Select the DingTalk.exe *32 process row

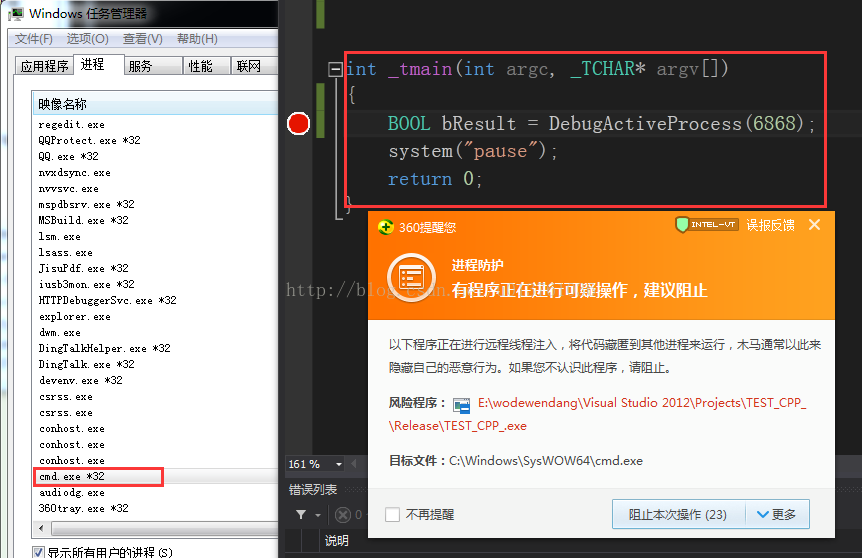(x=155, y=364)
